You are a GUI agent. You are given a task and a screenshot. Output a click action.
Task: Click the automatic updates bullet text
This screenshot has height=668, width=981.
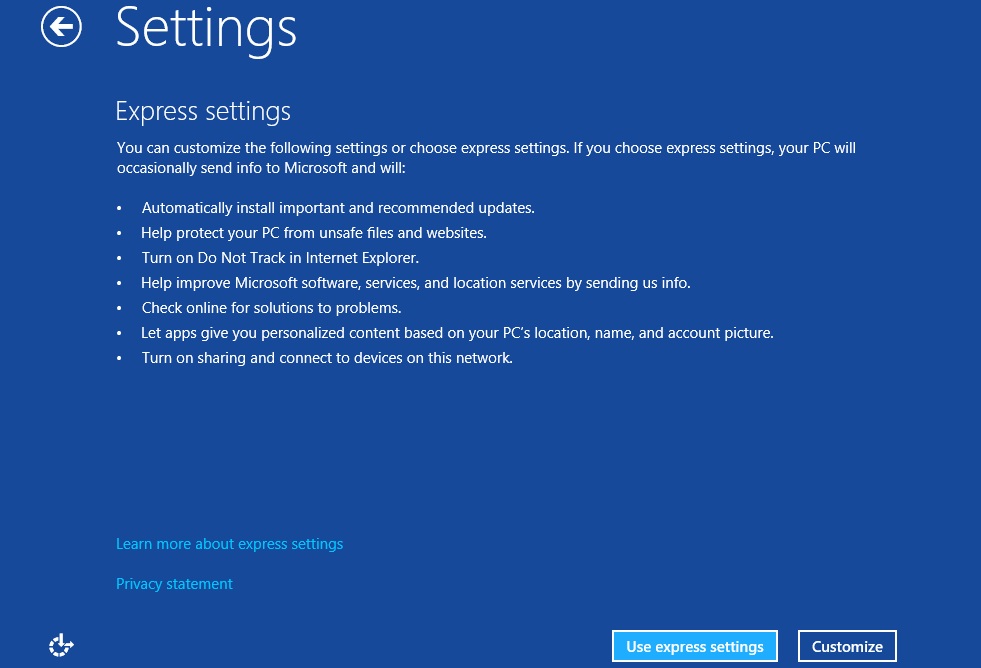[x=338, y=207]
